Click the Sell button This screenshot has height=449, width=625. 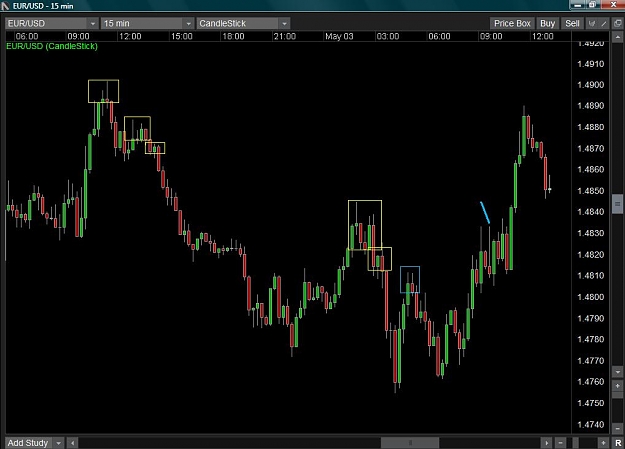(572, 24)
